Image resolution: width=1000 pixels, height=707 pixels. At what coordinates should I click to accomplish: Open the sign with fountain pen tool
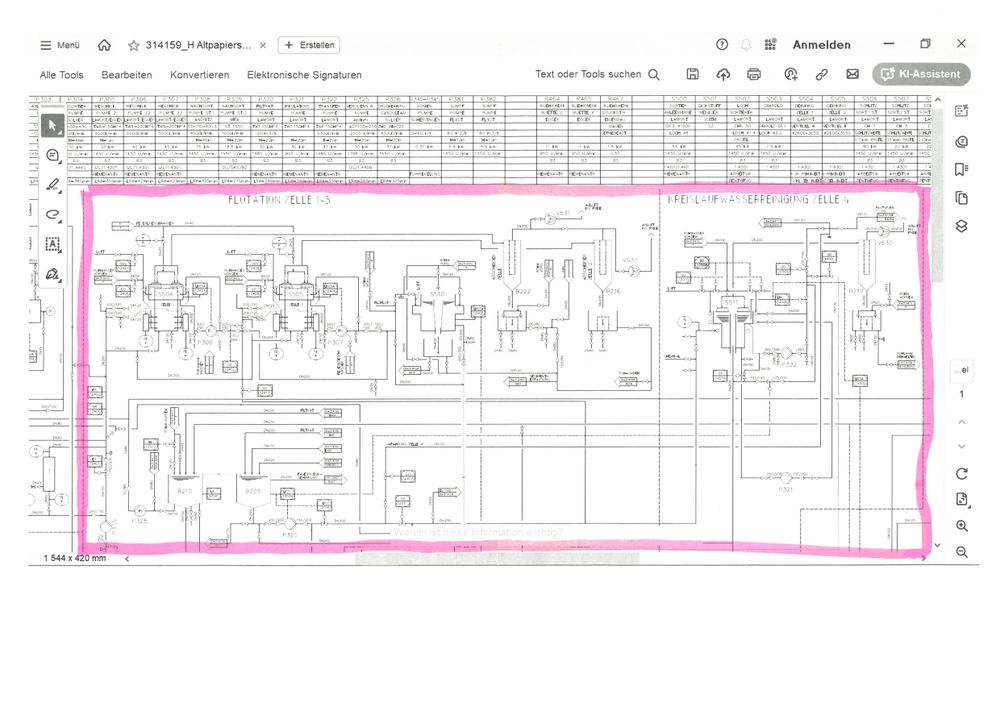pyautogui.click(x=53, y=273)
